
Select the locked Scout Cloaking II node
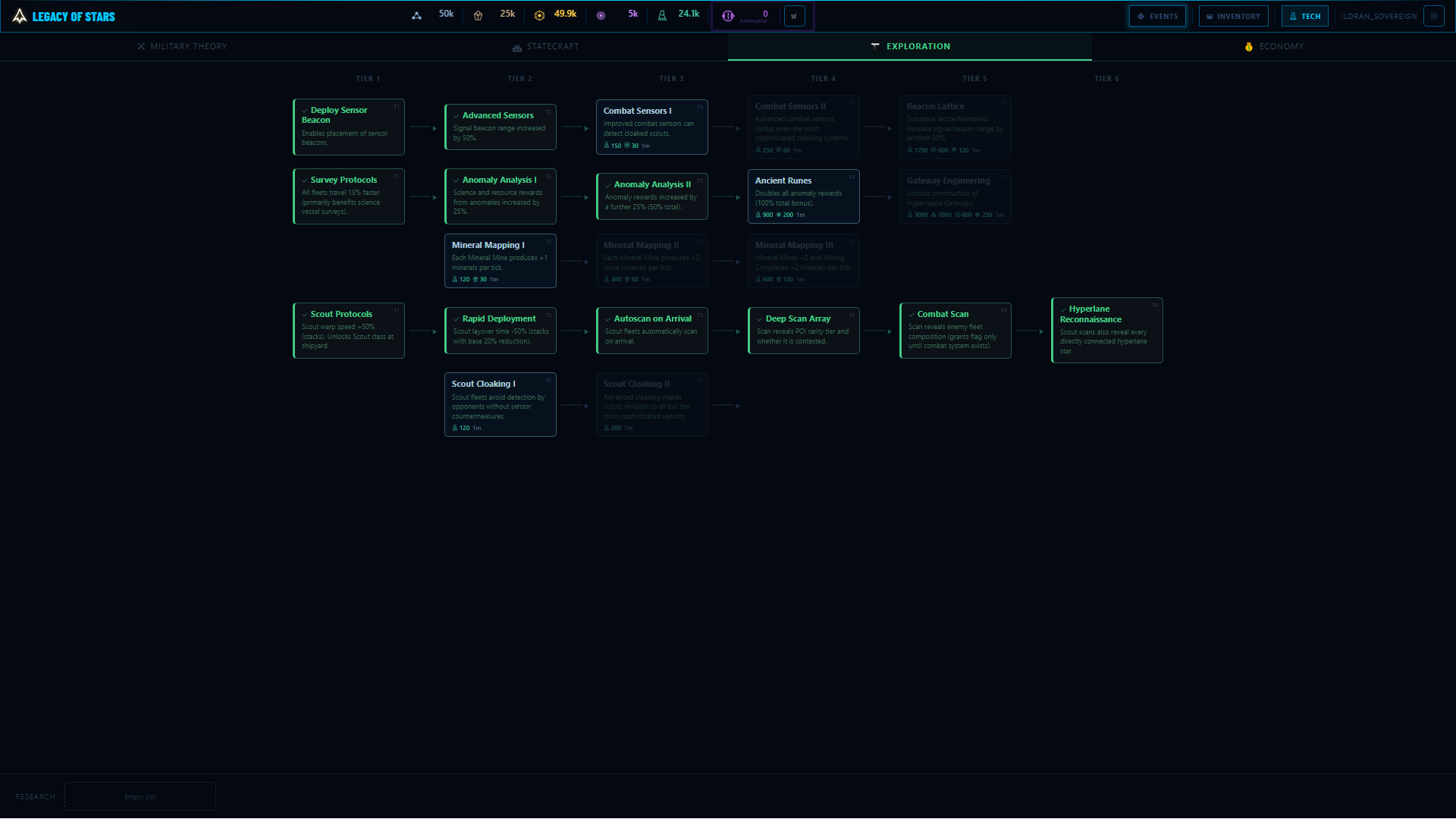tap(652, 404)
